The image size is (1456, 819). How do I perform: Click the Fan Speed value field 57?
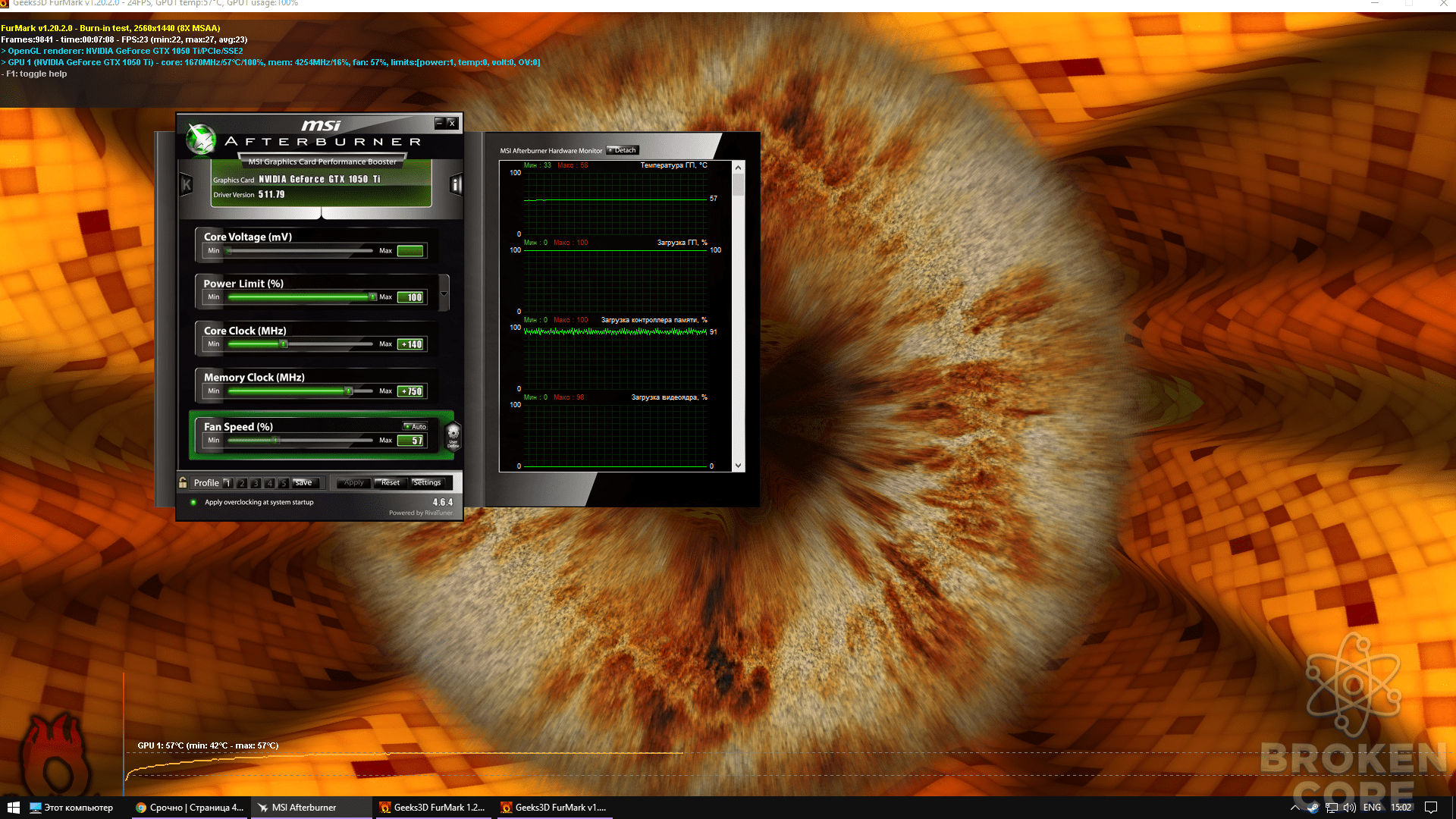tap(412, 441)
